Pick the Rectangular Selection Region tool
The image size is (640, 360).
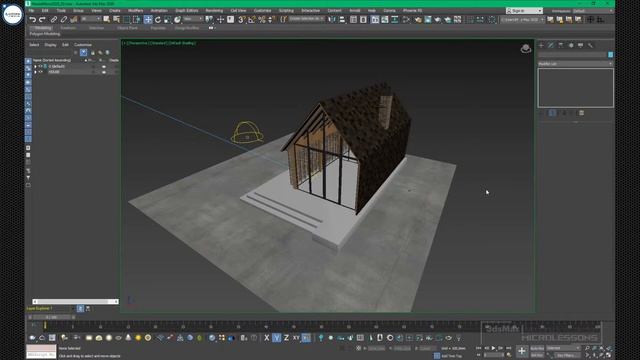tap(127, 19)
